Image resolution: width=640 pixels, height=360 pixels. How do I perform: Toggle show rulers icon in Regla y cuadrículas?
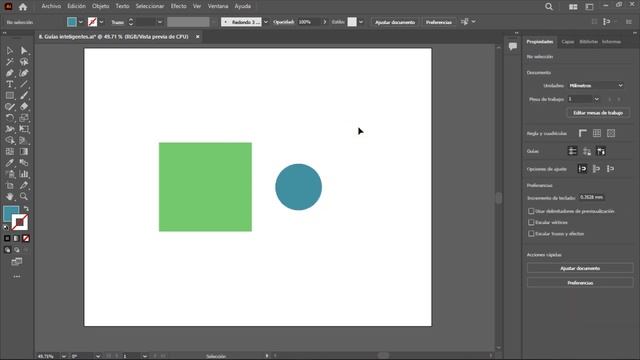pyautogui.click(x=582, y=133)
